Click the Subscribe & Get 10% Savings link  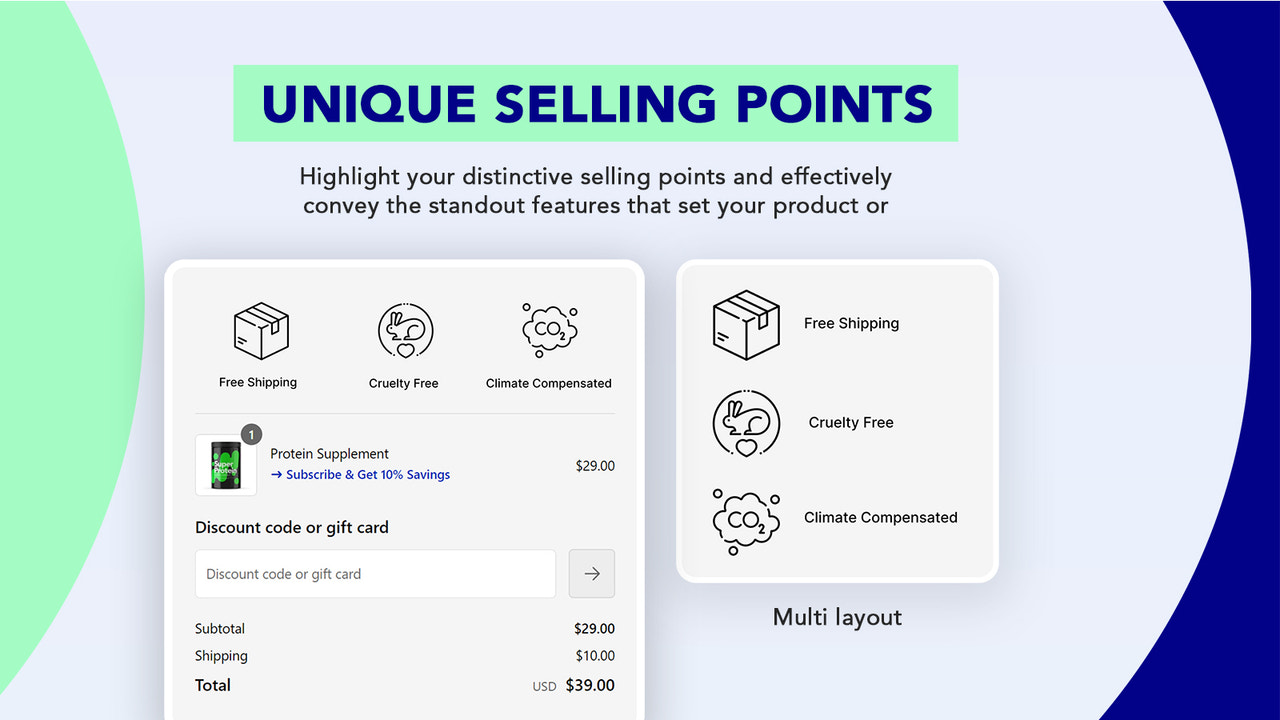[x=360, y=475]
